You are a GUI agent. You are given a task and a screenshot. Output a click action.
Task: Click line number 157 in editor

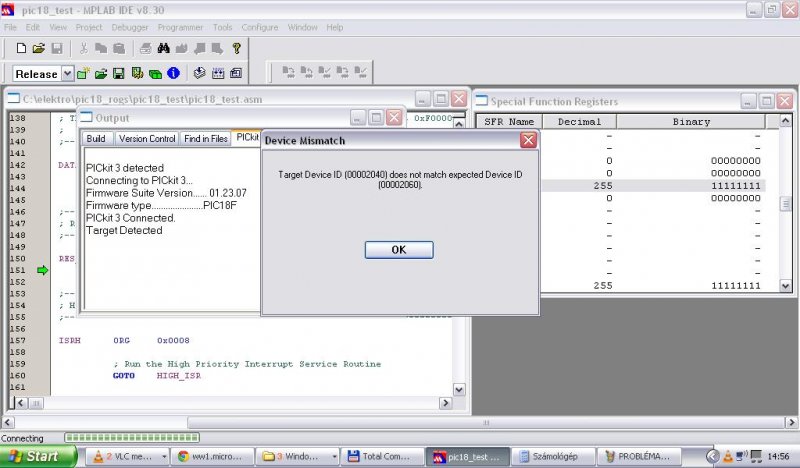[18, 340]
